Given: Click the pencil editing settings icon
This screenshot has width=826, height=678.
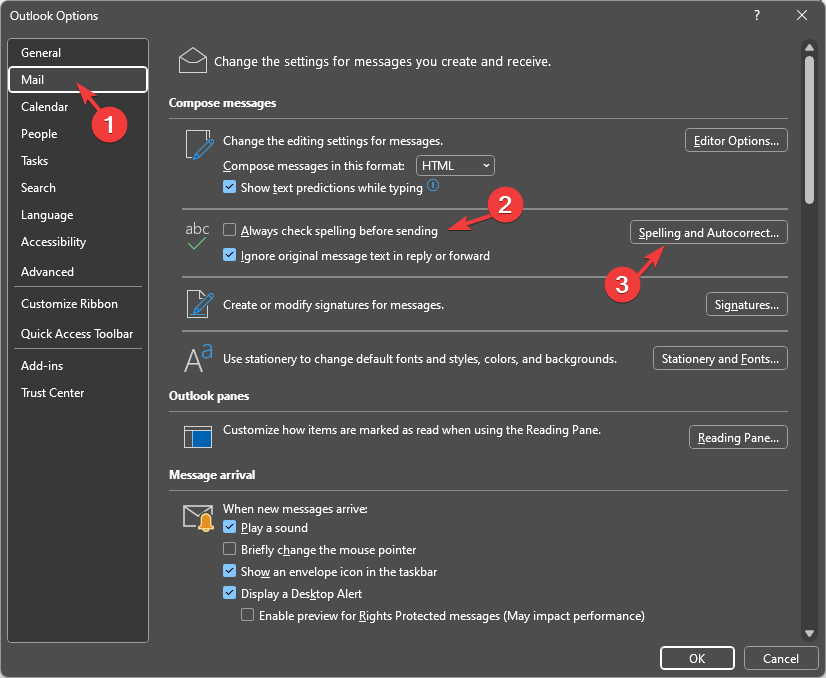Looking at the screenshot, I should 200,145.
